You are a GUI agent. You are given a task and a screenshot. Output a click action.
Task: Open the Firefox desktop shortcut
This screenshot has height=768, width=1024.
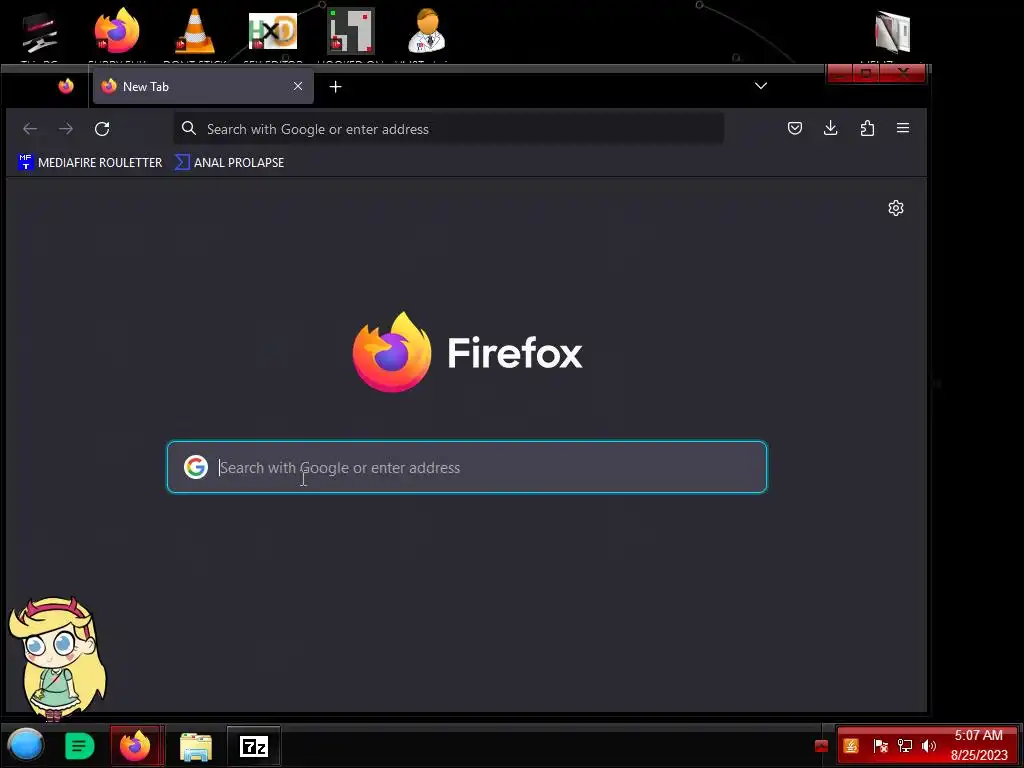[x=117, y=31]
